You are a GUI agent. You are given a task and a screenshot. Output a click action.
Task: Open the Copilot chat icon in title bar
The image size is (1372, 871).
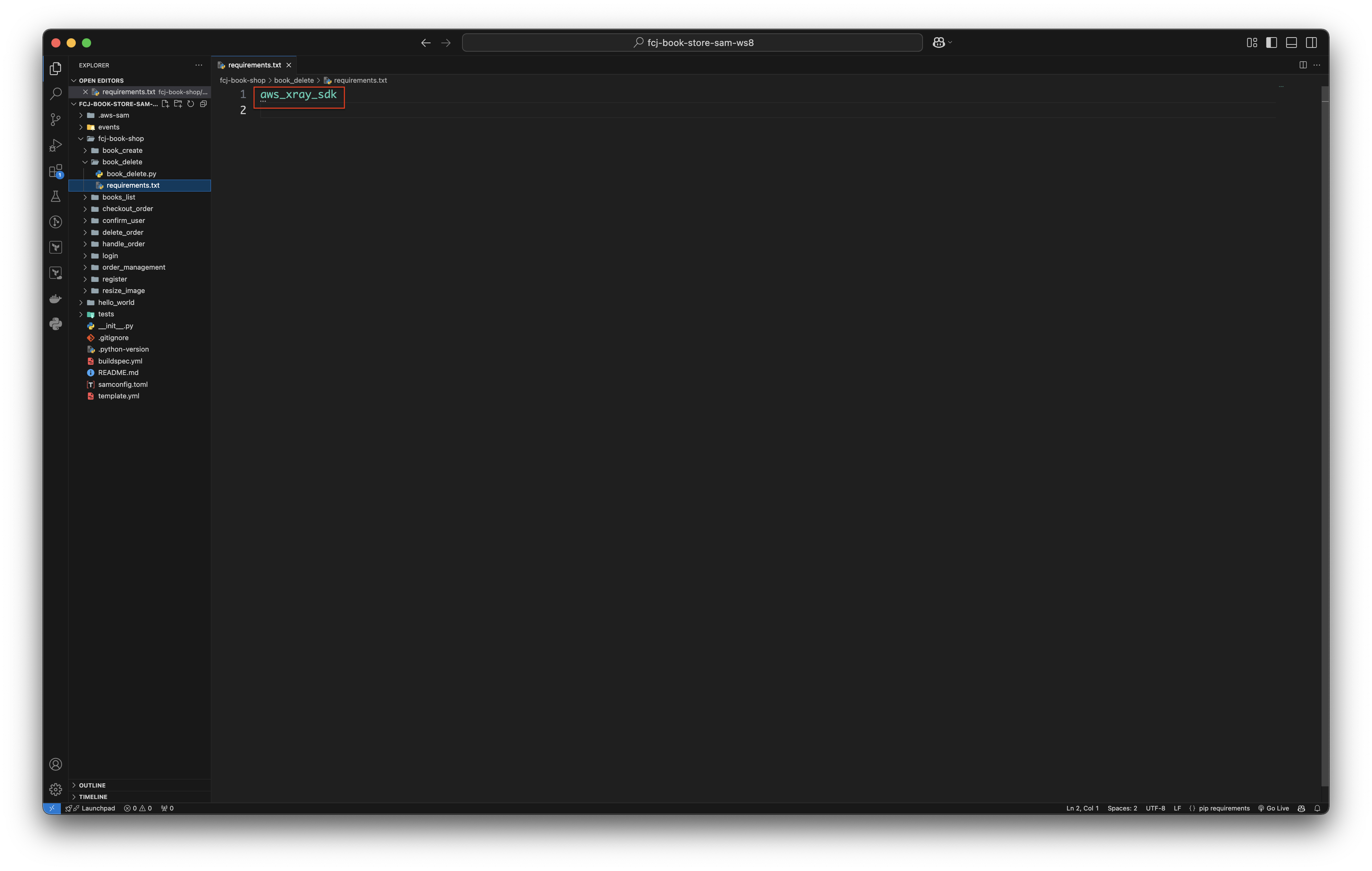point(938,43)
